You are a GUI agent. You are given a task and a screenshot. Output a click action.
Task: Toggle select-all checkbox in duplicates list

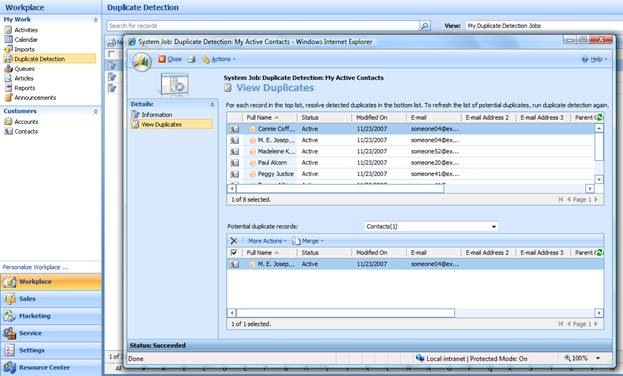(x=234, y=252)
